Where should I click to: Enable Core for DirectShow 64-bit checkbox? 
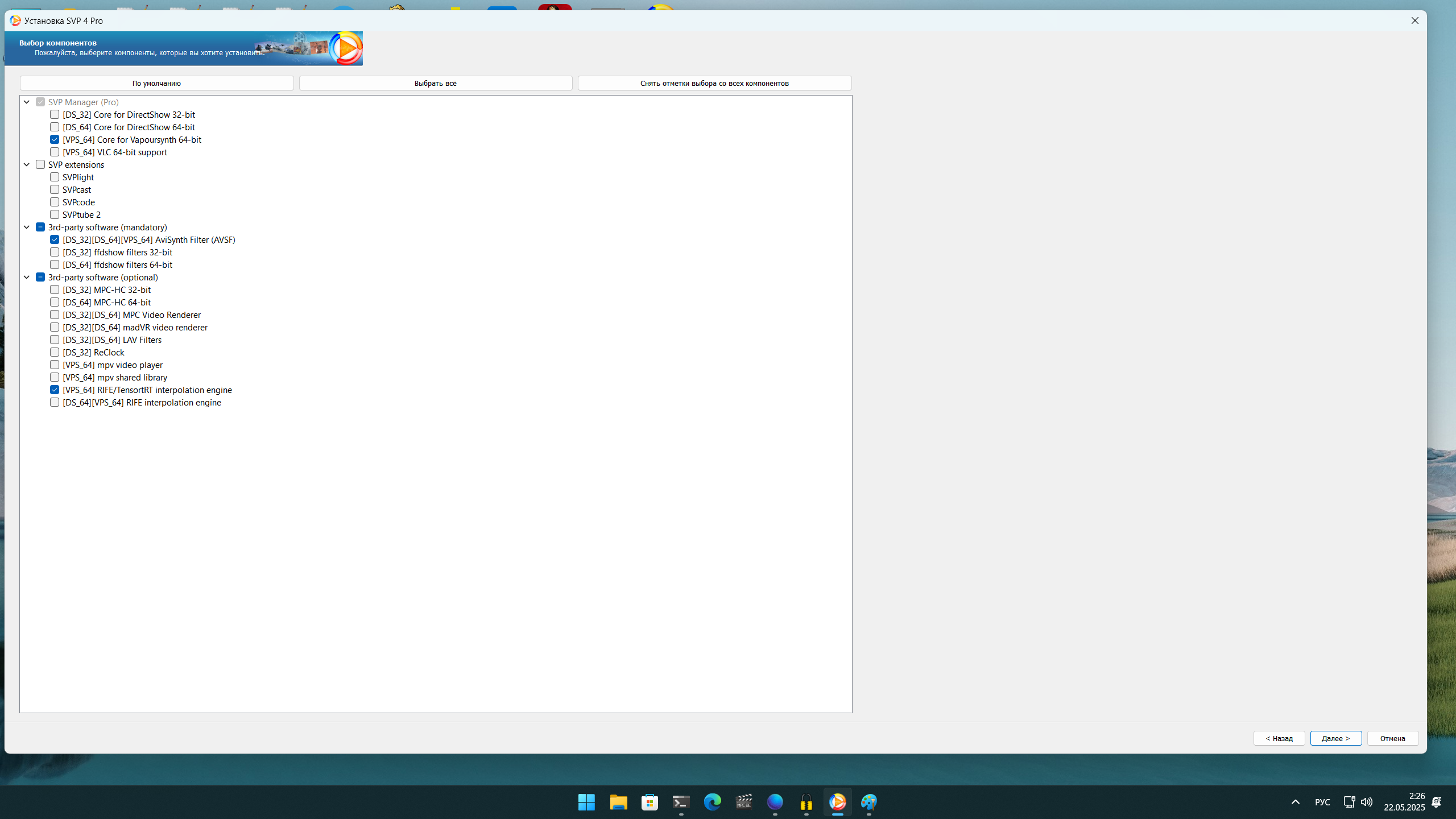[x=55, y=127]
